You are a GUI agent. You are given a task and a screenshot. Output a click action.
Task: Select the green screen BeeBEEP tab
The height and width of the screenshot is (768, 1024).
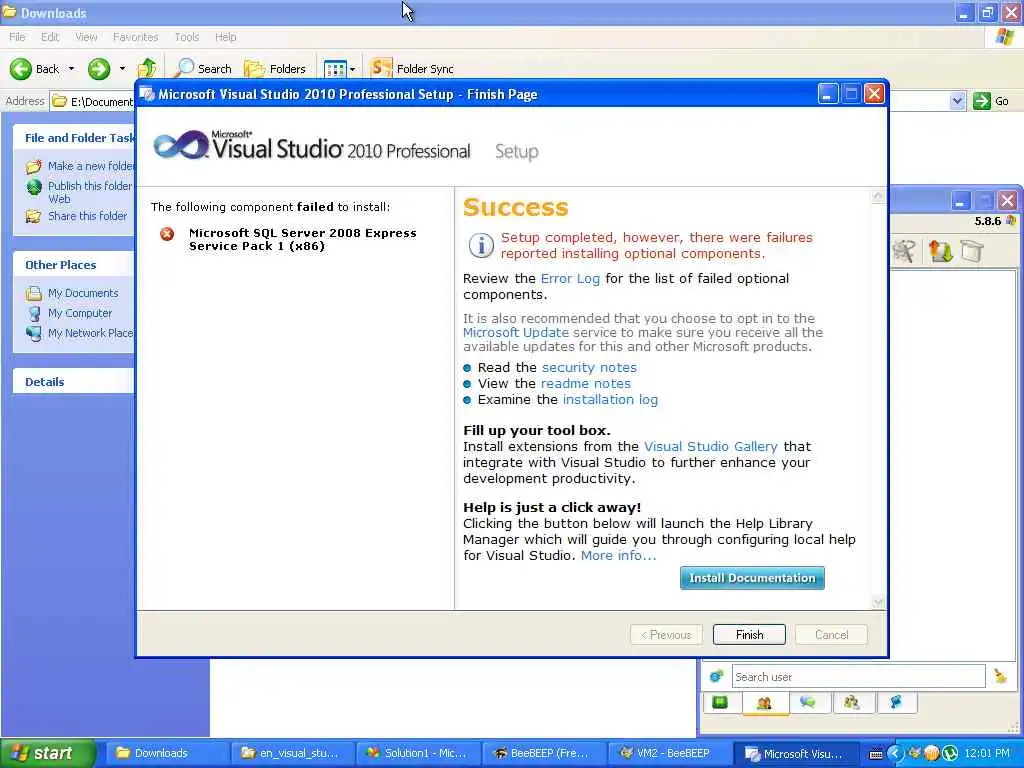(x=720, y=702)
